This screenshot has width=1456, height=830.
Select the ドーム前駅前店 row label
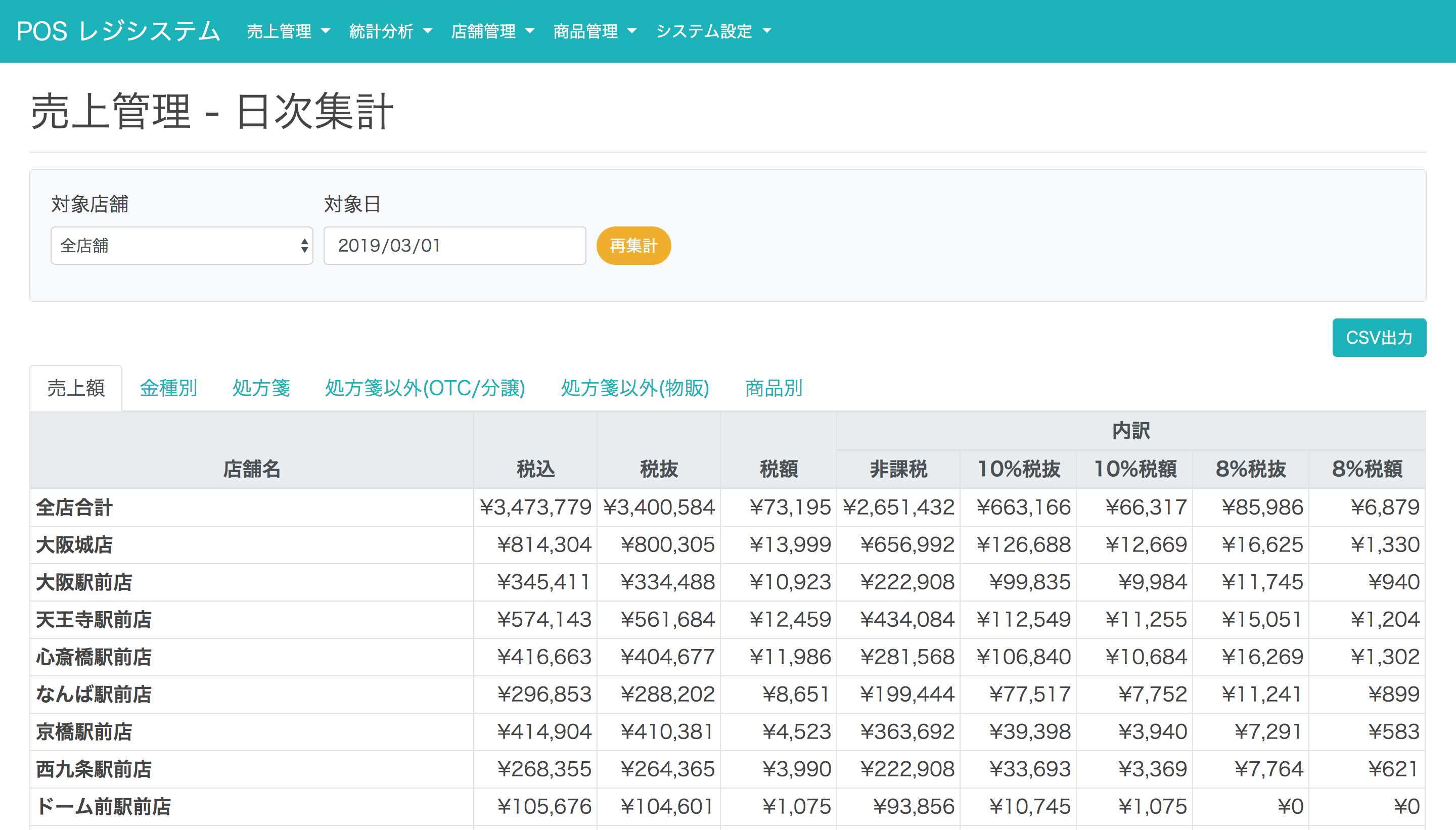tap(103, 807)
